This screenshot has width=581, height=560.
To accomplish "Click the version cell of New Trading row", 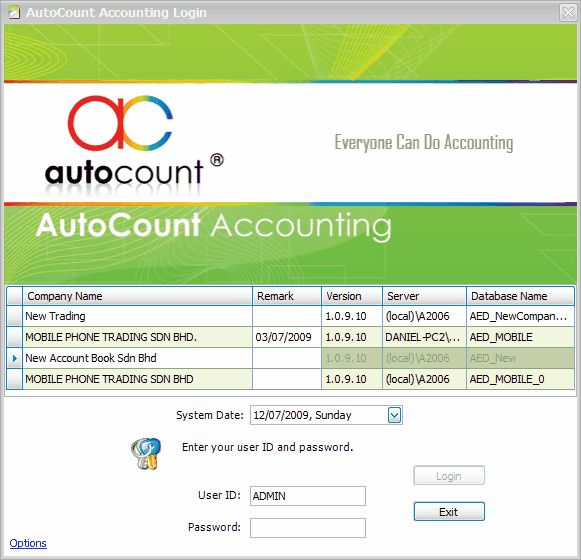I will click(352, 316).
